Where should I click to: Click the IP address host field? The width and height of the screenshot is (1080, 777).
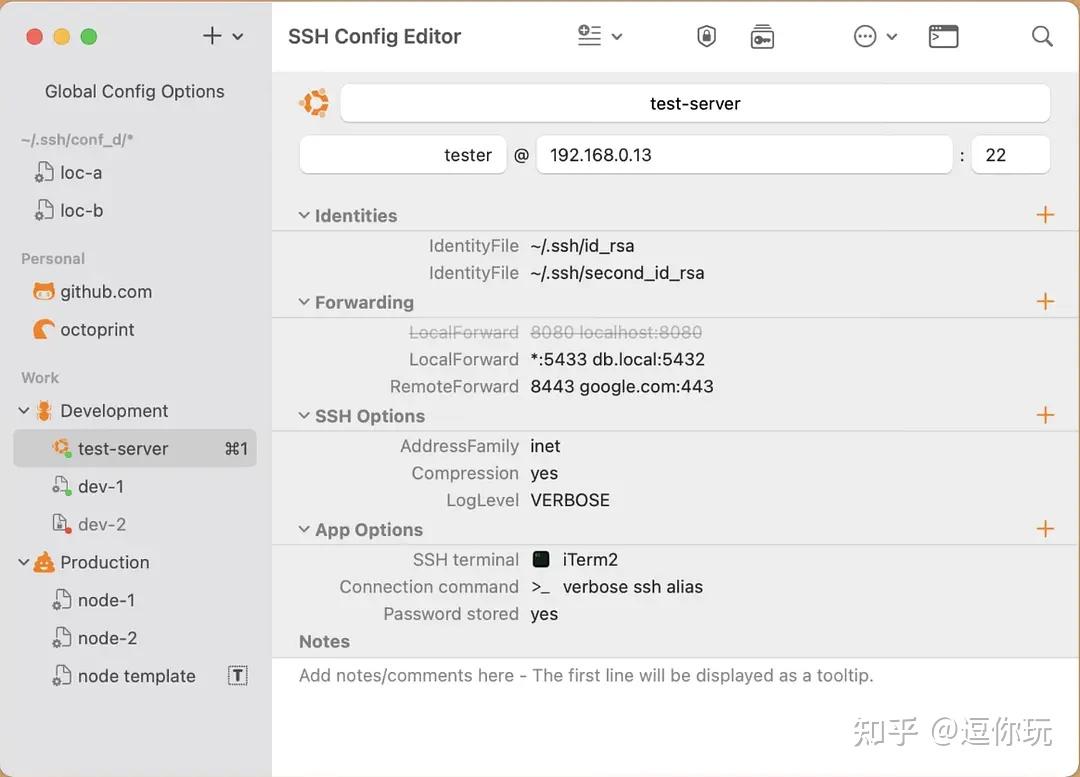tap(744, 155)
